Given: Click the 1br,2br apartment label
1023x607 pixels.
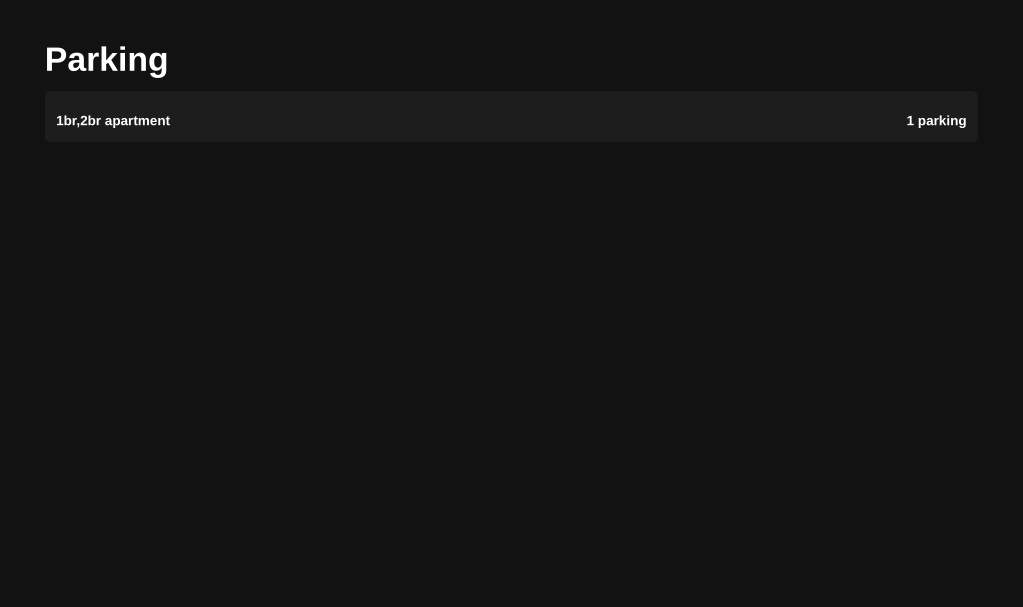Looking at the screenshot, I should (x=113, y=121).
